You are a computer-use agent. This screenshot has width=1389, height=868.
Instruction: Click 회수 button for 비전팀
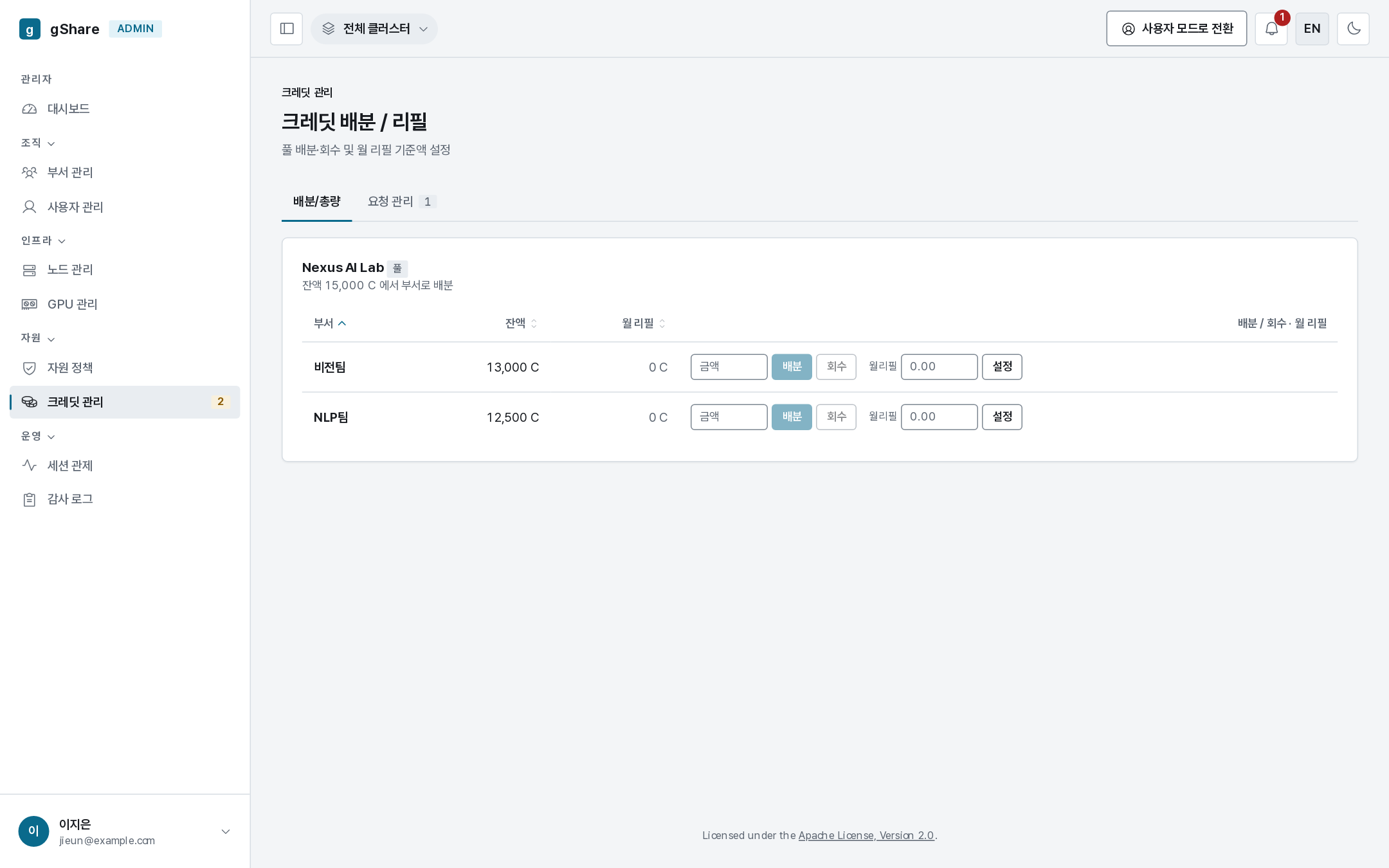point(836,367)
